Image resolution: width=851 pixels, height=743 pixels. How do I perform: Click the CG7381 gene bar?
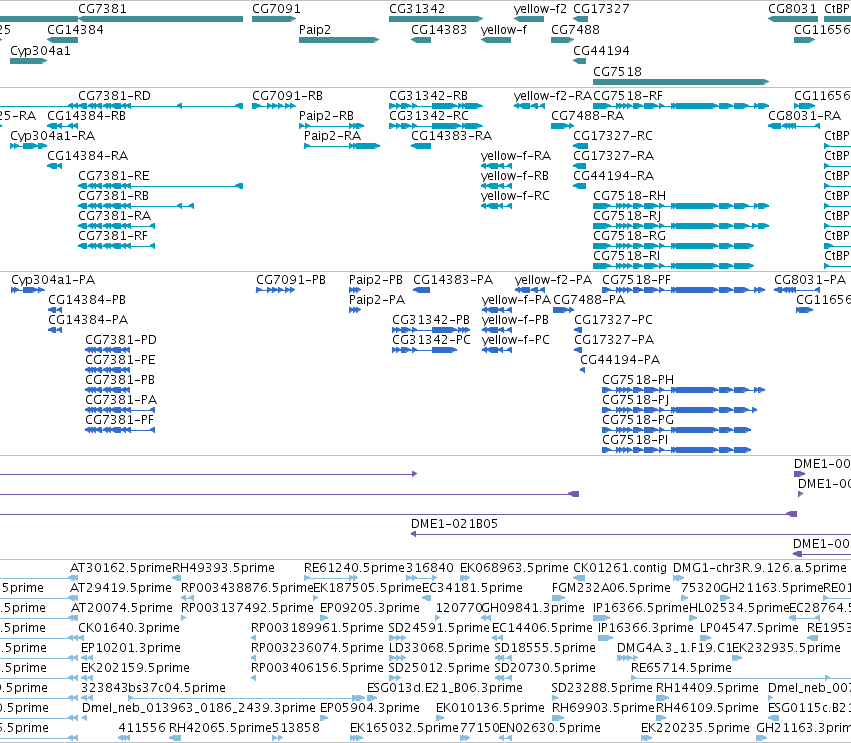coord(161,19)
